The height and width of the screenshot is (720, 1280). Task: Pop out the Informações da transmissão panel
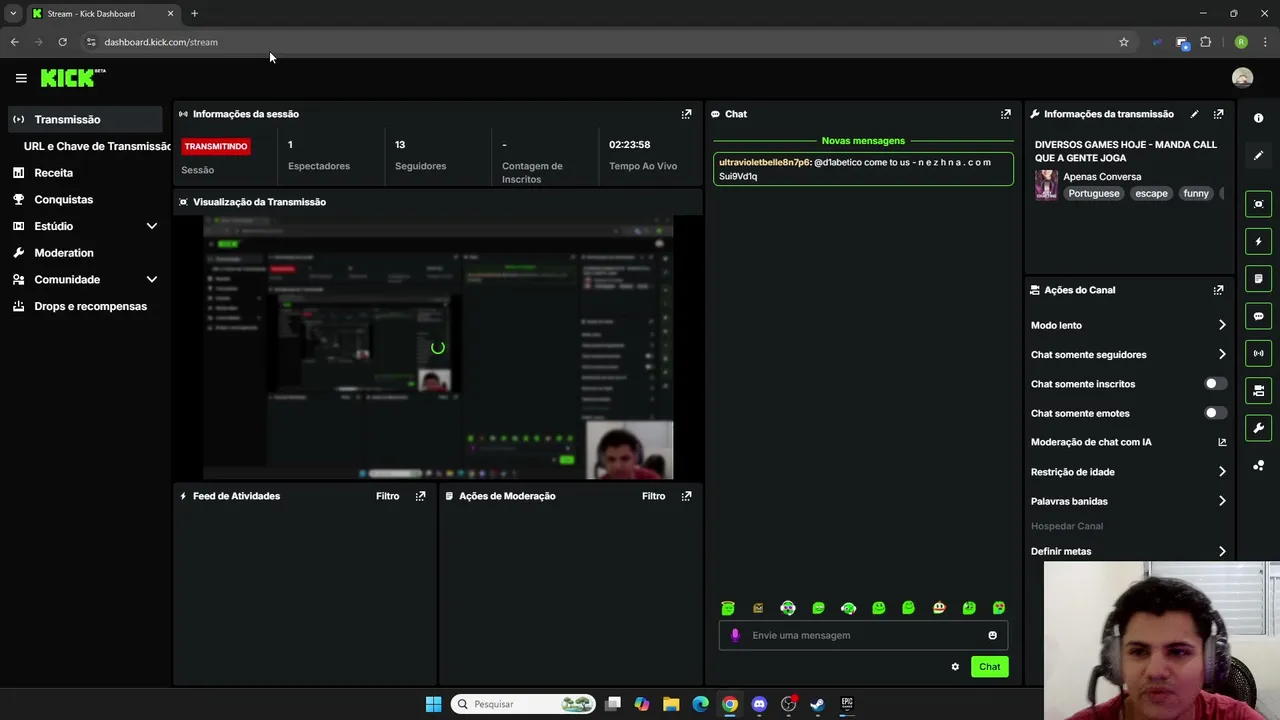[1218, 114]
